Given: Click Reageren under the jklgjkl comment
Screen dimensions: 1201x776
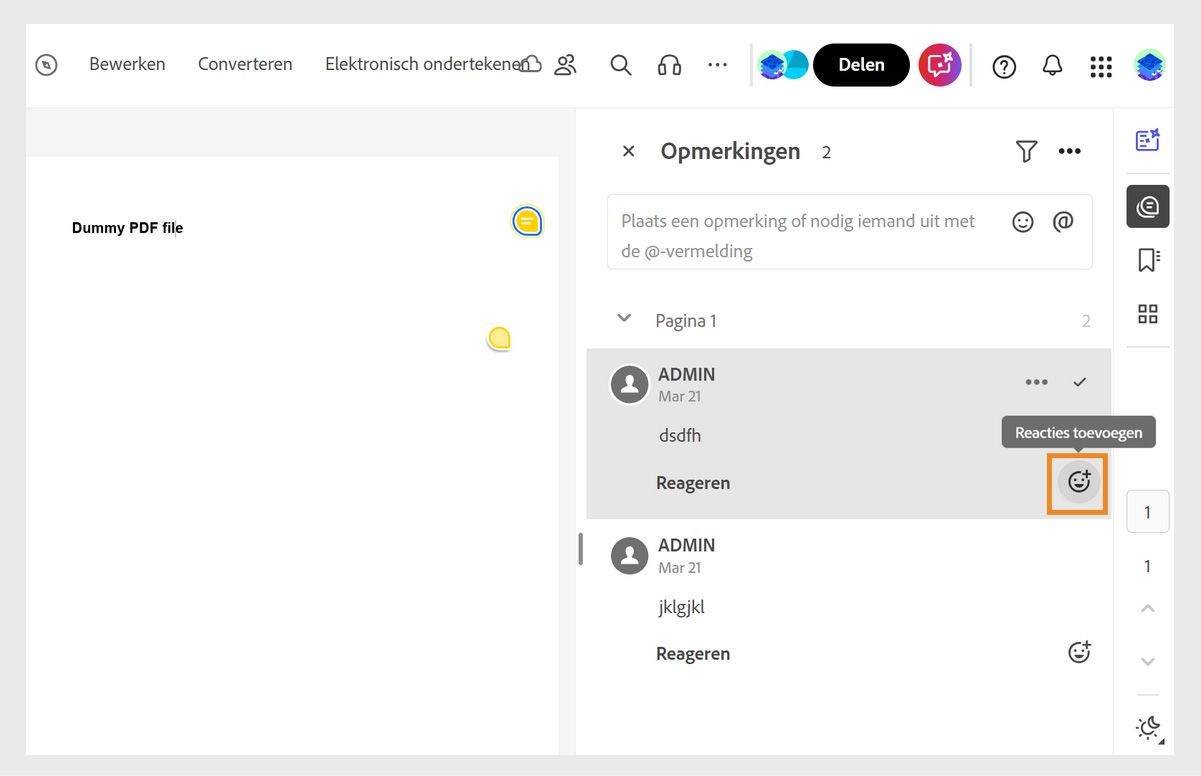Looking at the screenshot, I should (693, 653).
